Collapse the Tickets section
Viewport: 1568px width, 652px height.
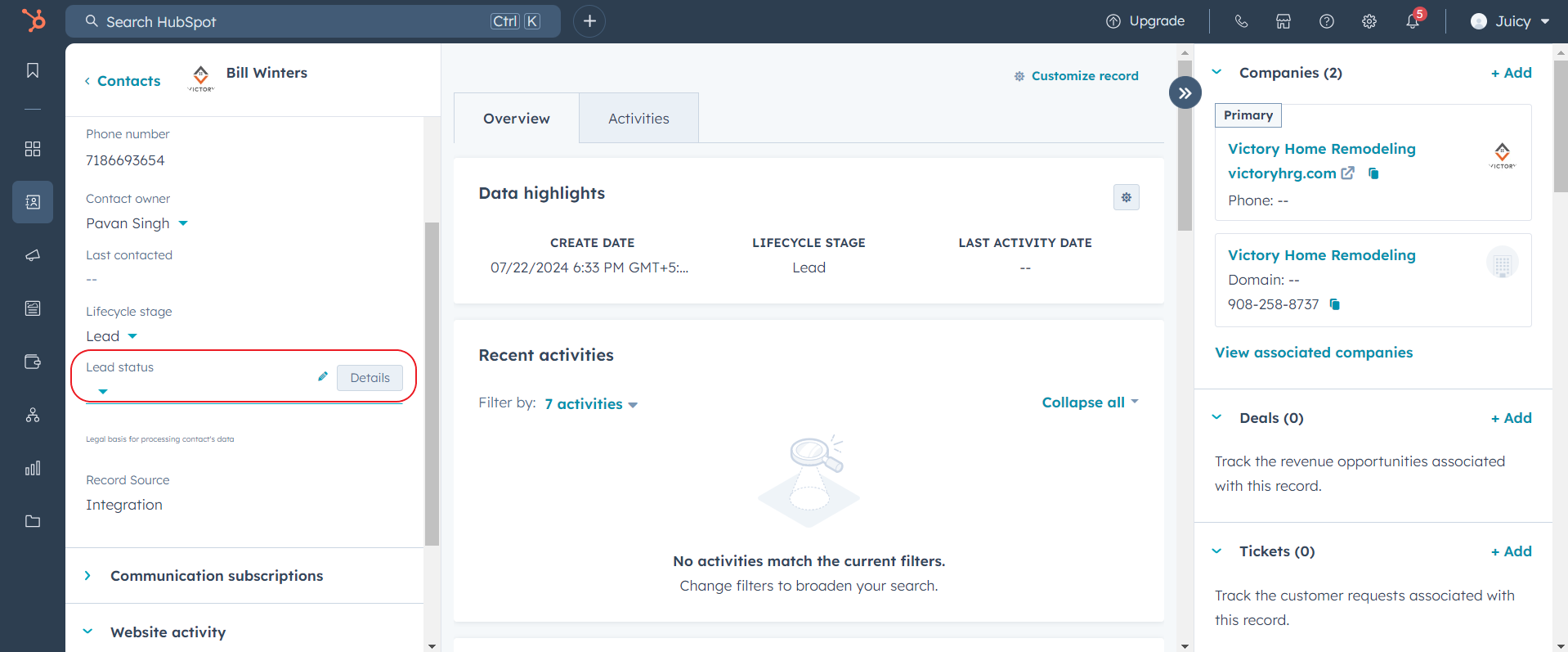point(1216,551)
